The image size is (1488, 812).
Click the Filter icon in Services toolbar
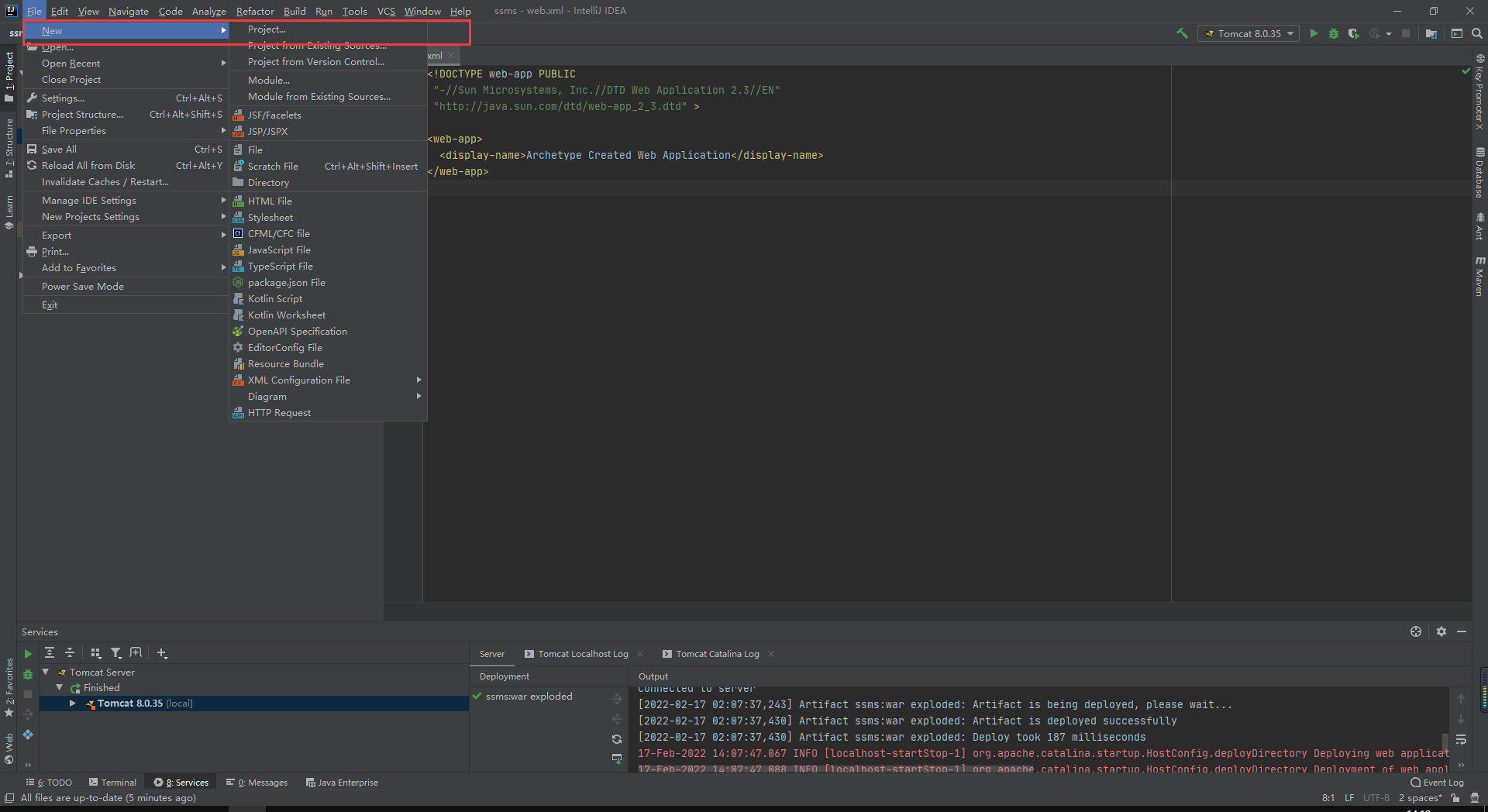click(x=116, y=653)
